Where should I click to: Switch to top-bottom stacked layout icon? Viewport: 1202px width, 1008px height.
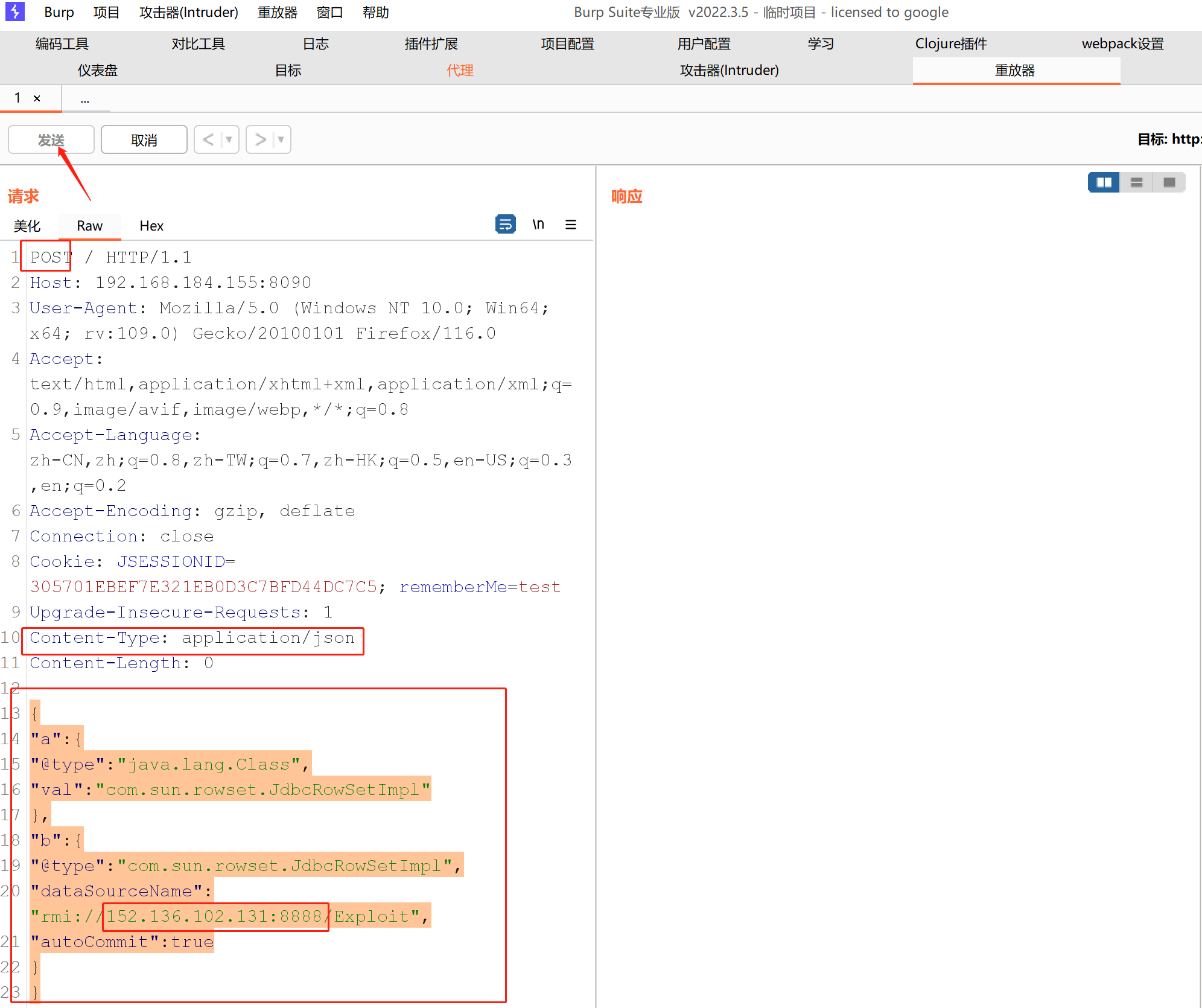coord(1136,182)
